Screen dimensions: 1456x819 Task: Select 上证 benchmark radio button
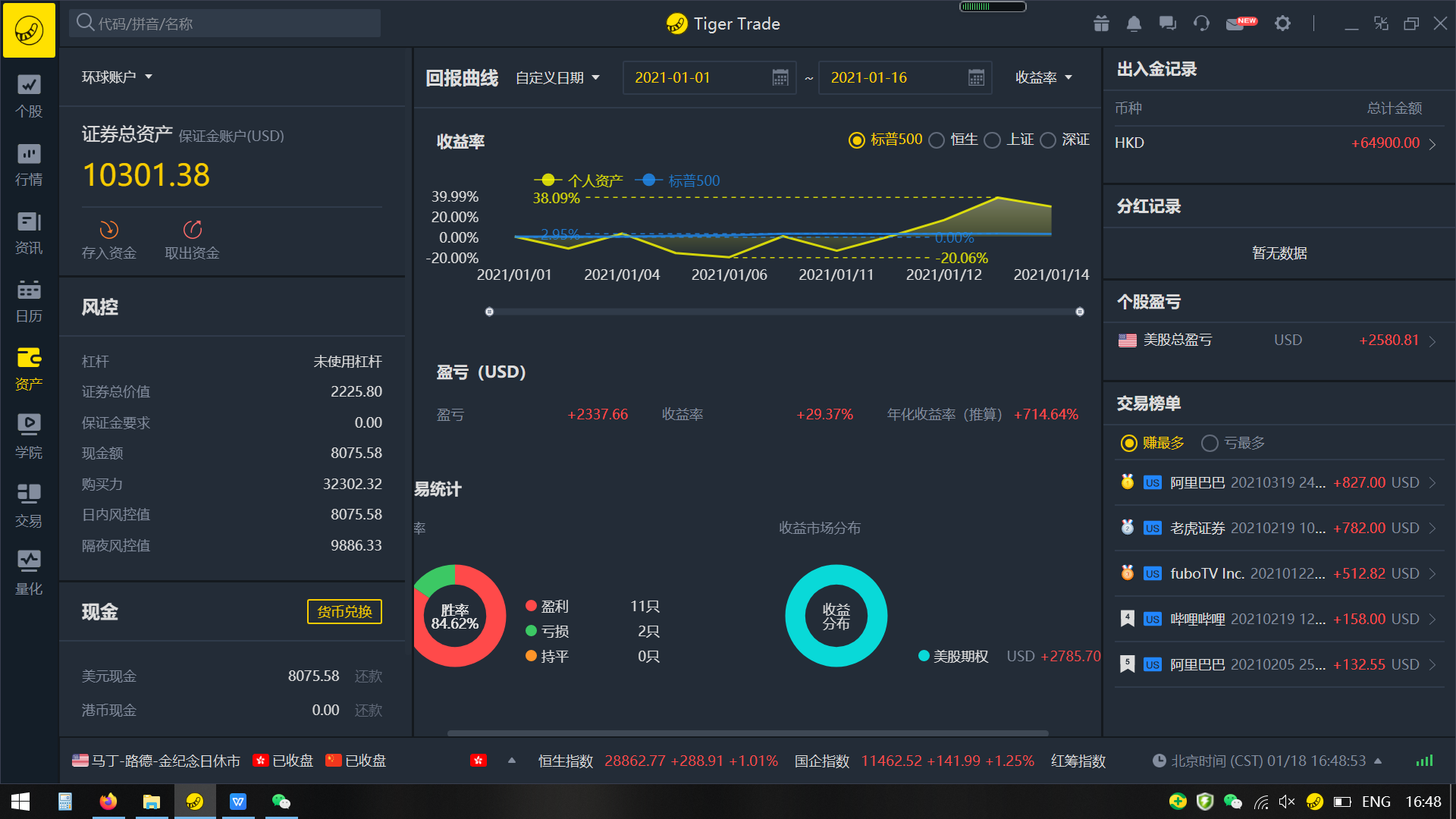pyautogui.click(x=992, y=140)
